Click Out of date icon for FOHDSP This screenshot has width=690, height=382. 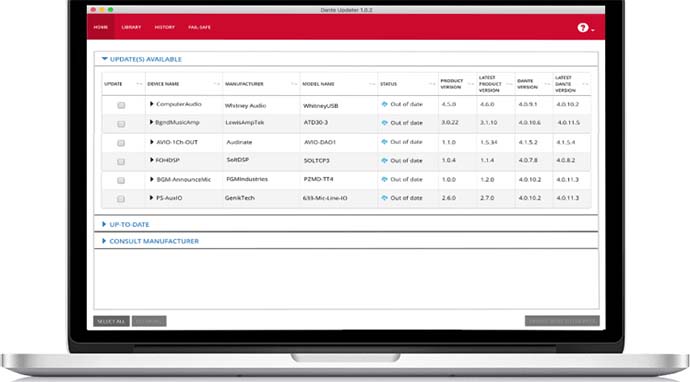[x=384, y=161]
